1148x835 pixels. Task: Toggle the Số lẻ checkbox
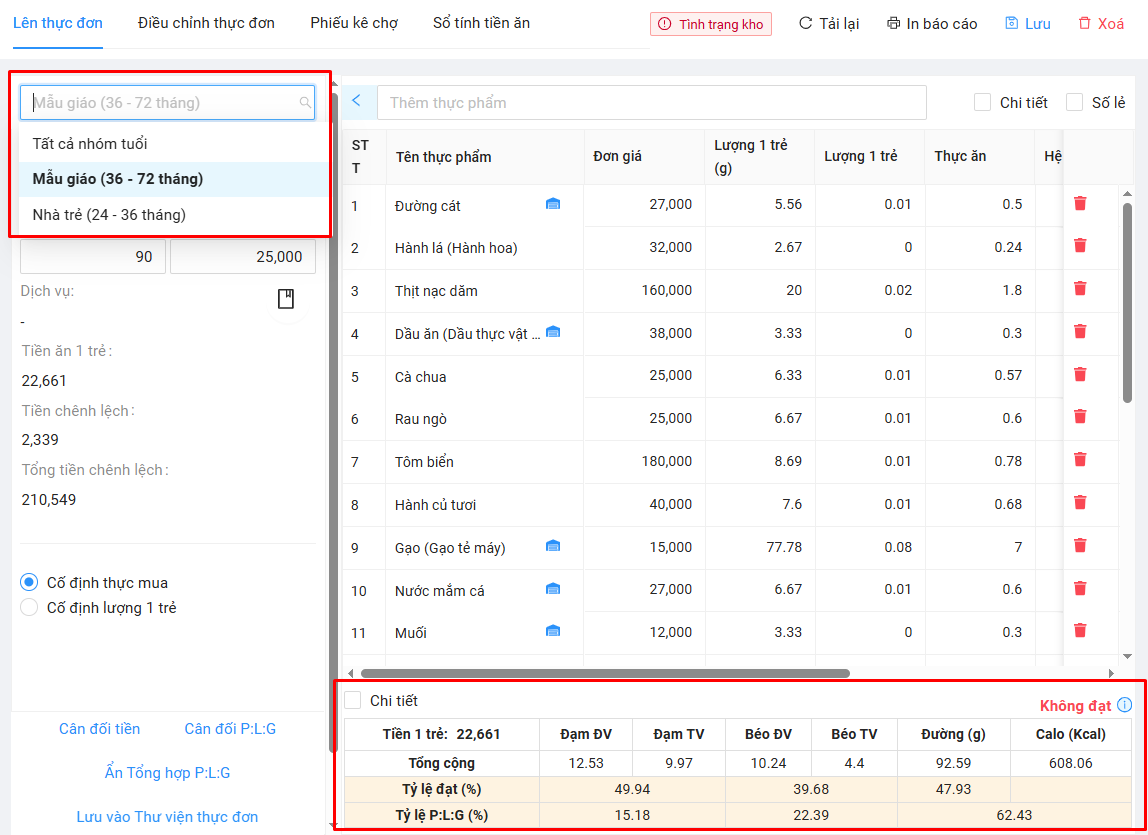coord(1075,102)
